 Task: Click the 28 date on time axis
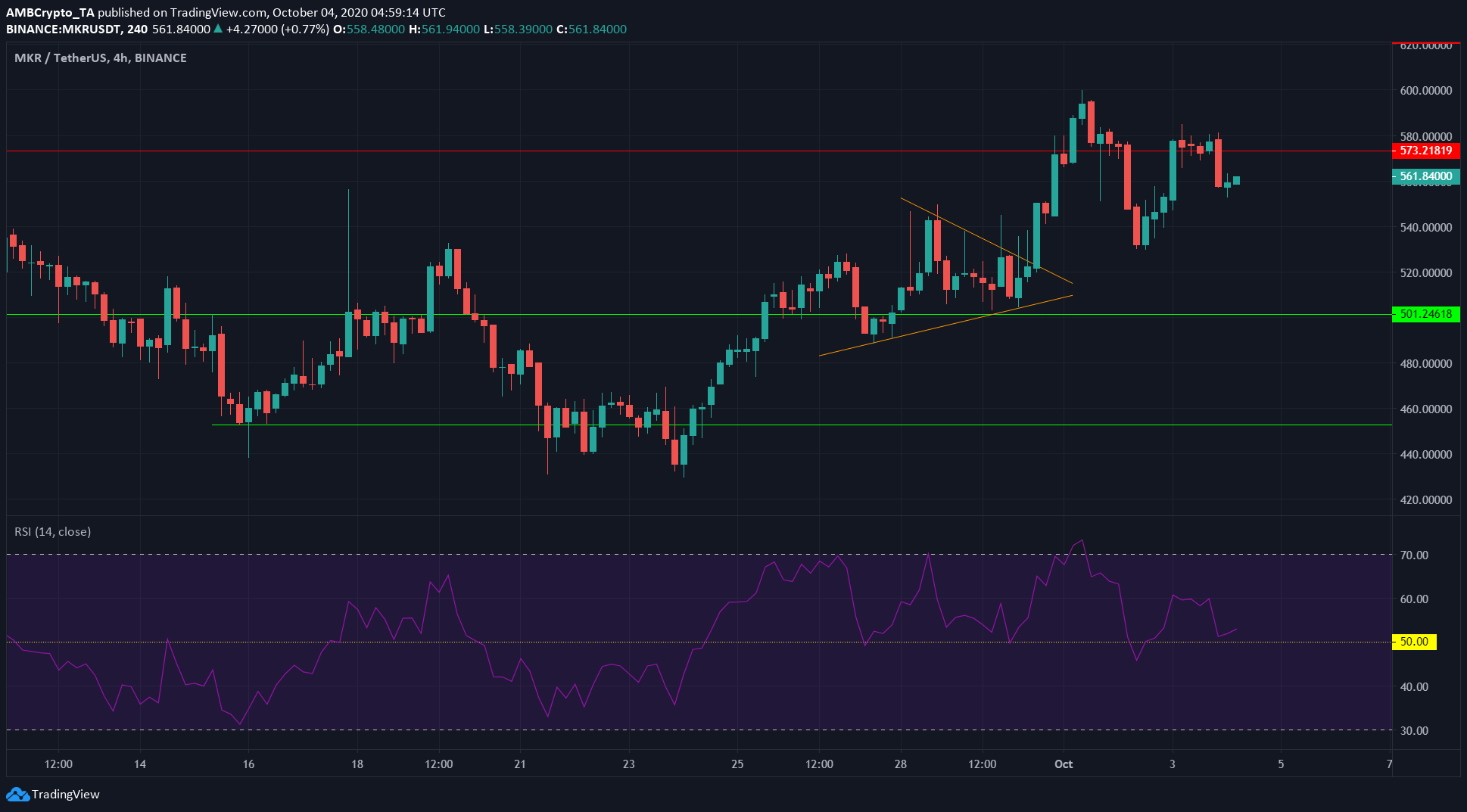point(900,764)
